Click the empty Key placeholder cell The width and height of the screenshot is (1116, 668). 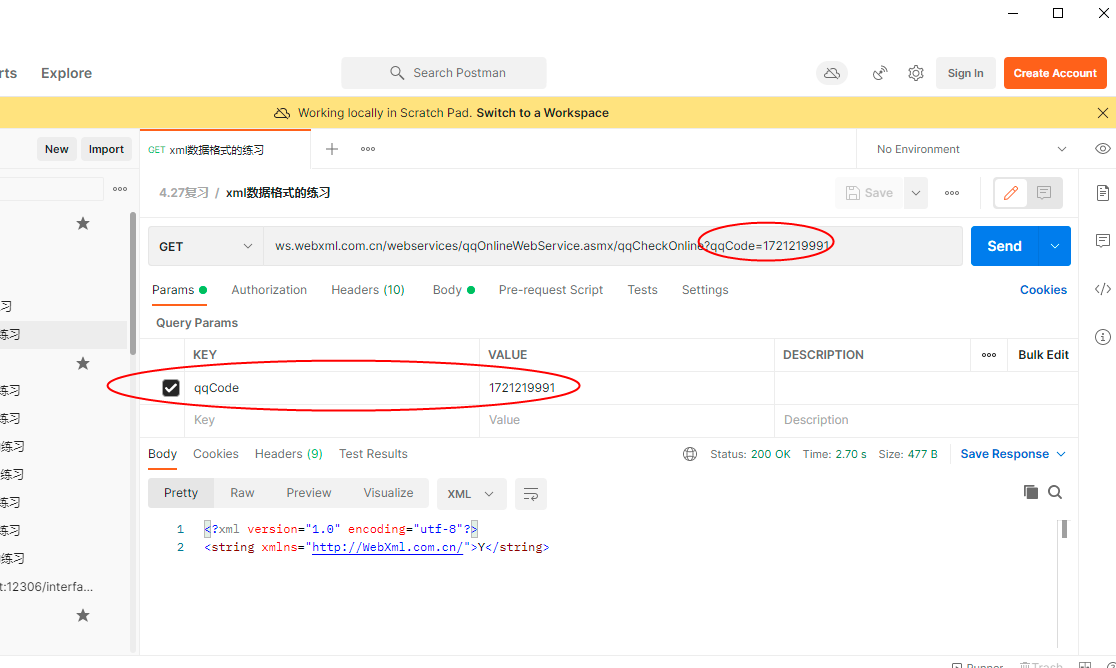(332, 420)
